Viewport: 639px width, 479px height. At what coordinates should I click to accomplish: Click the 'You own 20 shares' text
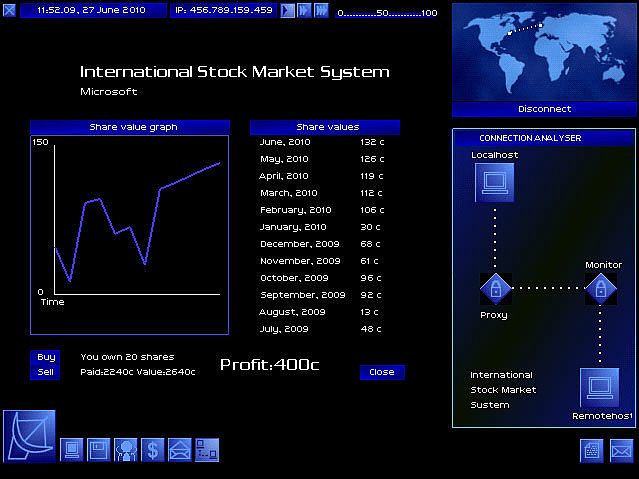(127, 357)
